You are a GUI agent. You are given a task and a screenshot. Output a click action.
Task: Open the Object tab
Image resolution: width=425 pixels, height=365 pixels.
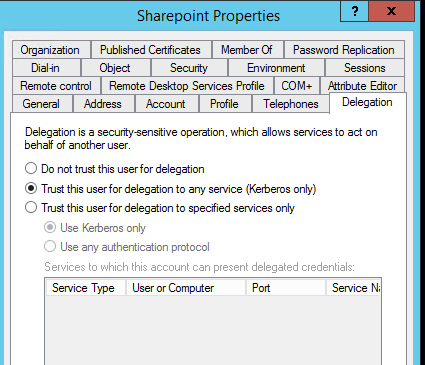tap(115, 68)
